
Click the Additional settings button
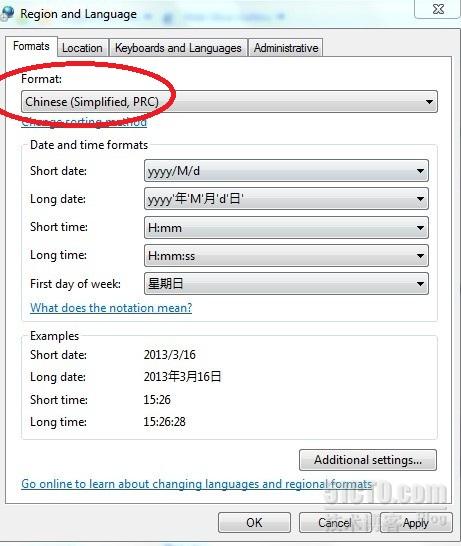point(368,460)
